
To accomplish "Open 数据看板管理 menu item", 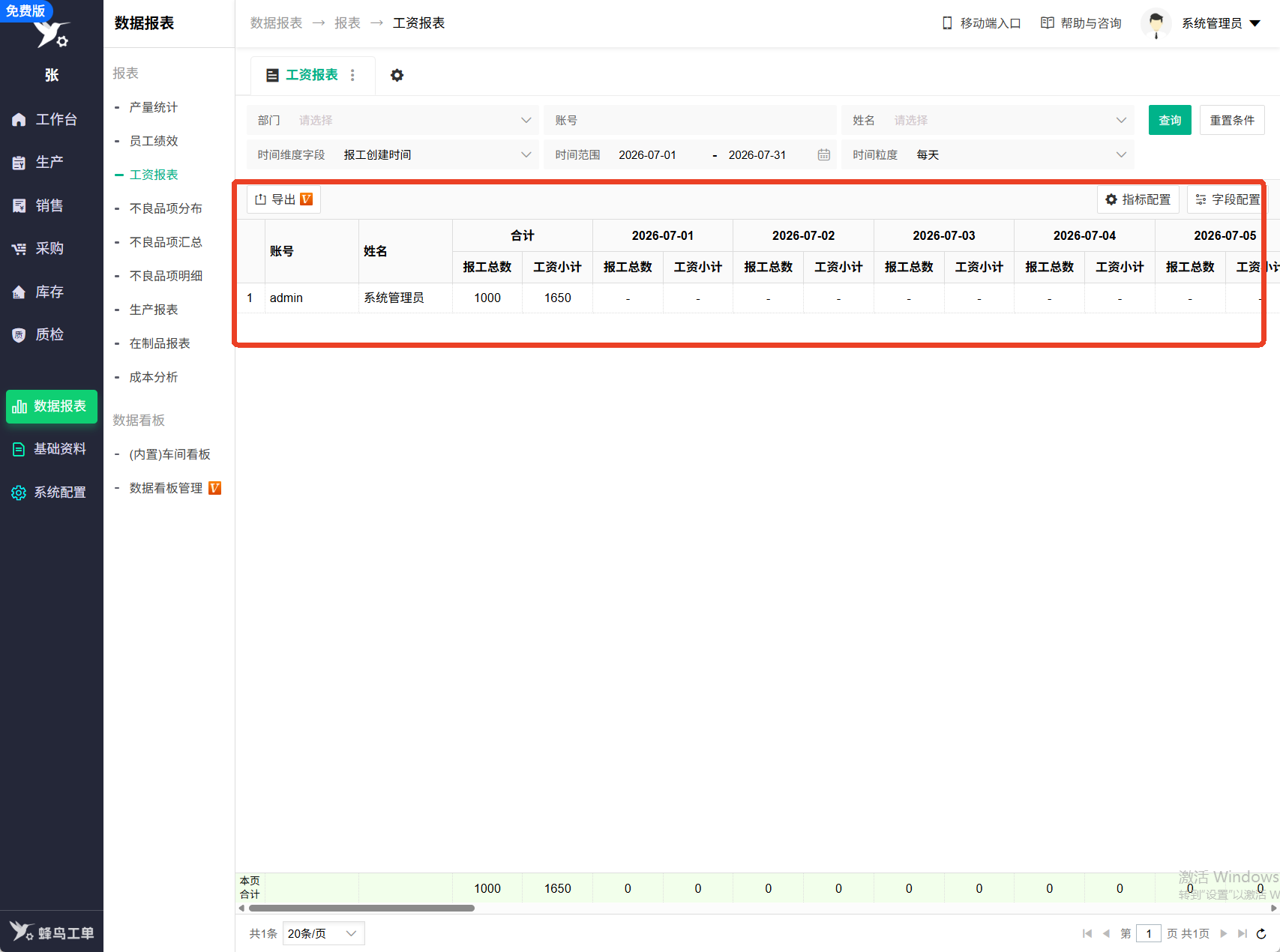I will pyautogui.click(x=166, y=488).
